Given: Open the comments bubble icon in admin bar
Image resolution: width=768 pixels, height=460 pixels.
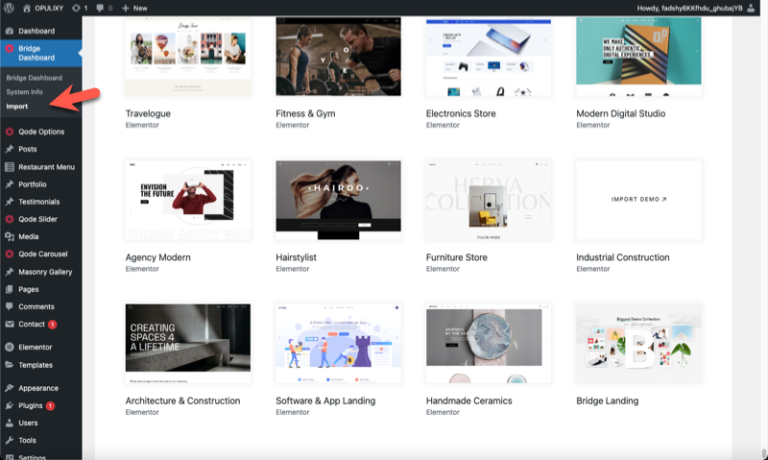Looking at the screenshot, I should click(x=101, y=8).
